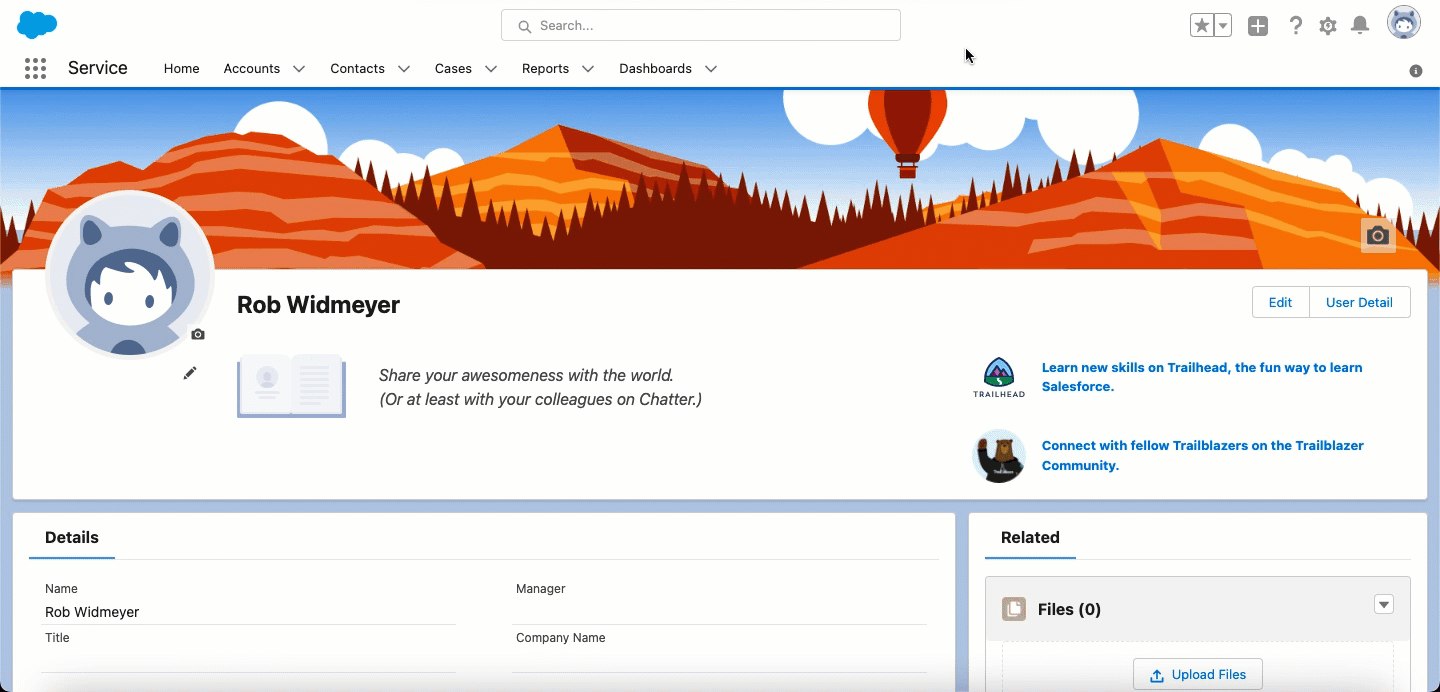1440x692 pixels.
Task: Open the Files (0) related list link
Action: [x=1069, y=609]
